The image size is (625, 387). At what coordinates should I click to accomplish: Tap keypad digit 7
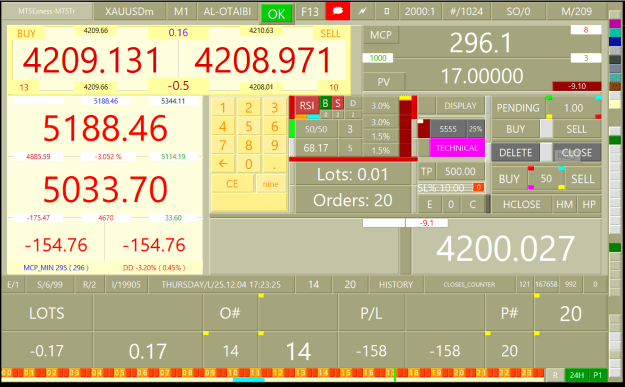tap(223, 145)
